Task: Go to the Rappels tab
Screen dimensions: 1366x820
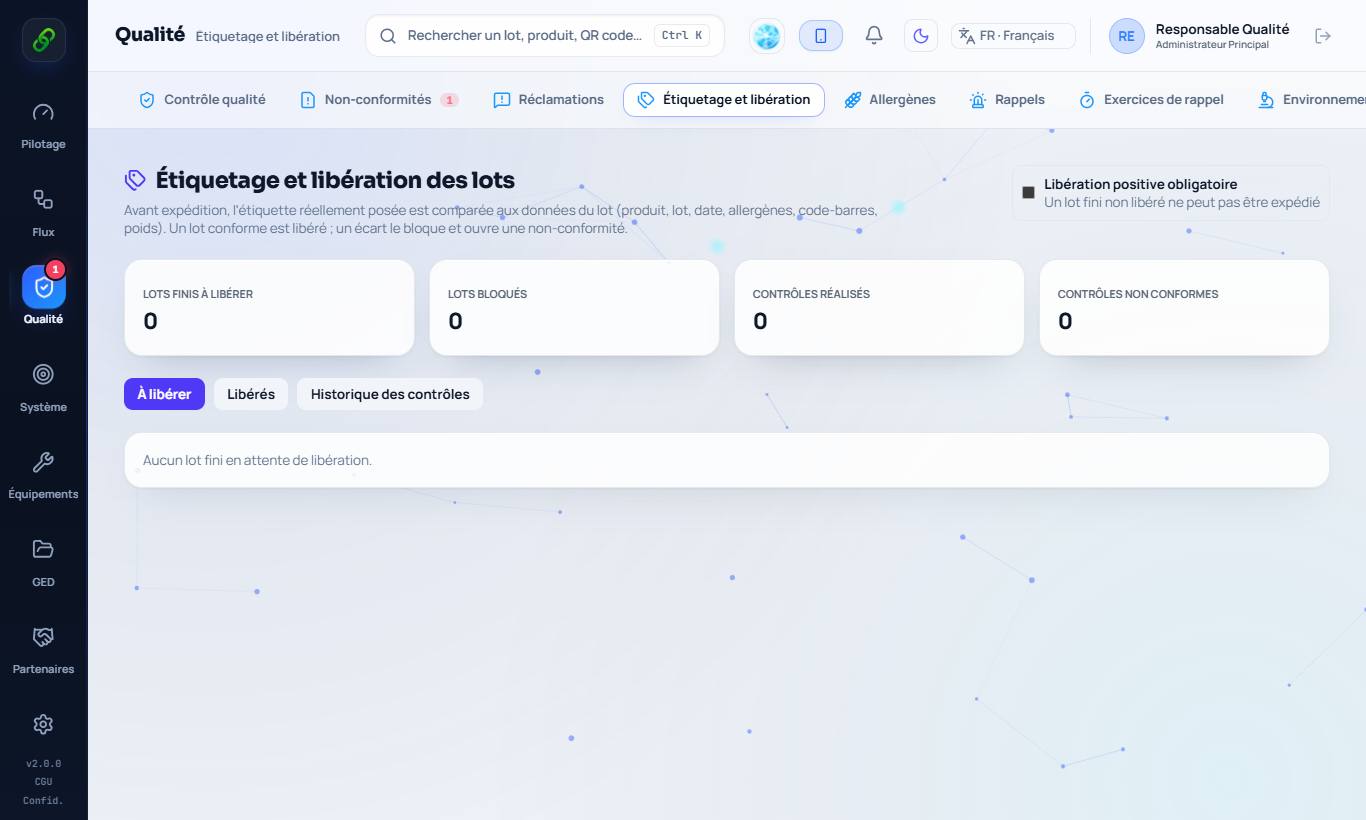Action: 1007,100
